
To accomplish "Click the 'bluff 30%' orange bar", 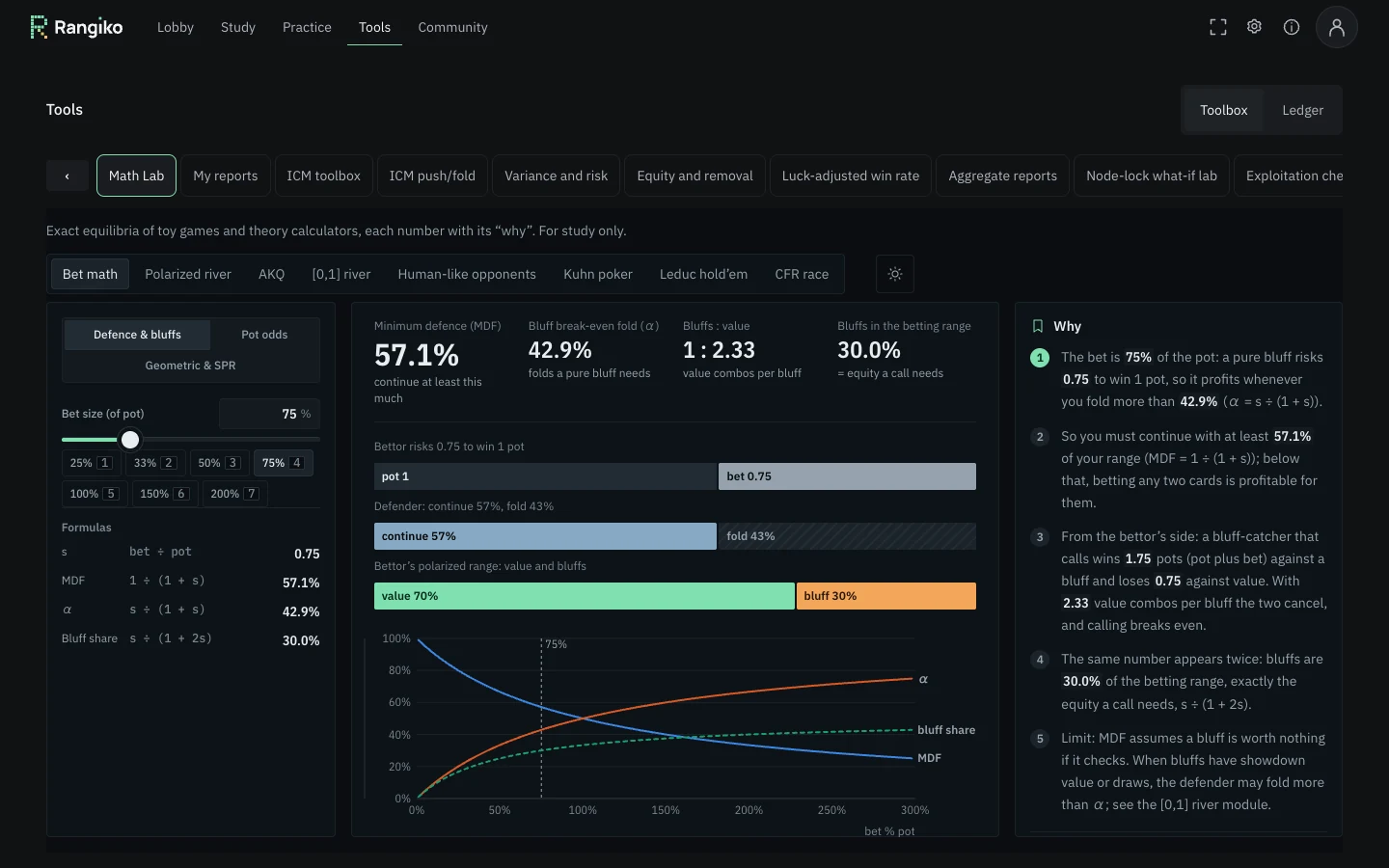I will (886, 596).
